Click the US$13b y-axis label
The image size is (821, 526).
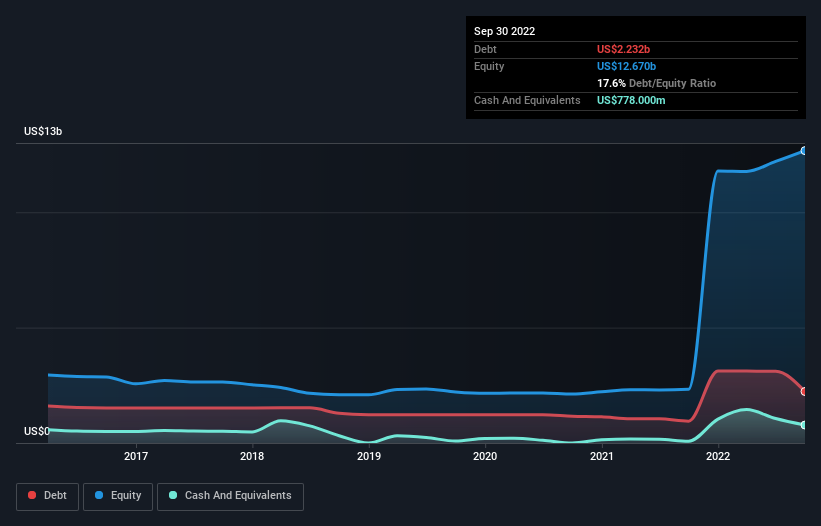pyautogui.click(x=43, y=131)
